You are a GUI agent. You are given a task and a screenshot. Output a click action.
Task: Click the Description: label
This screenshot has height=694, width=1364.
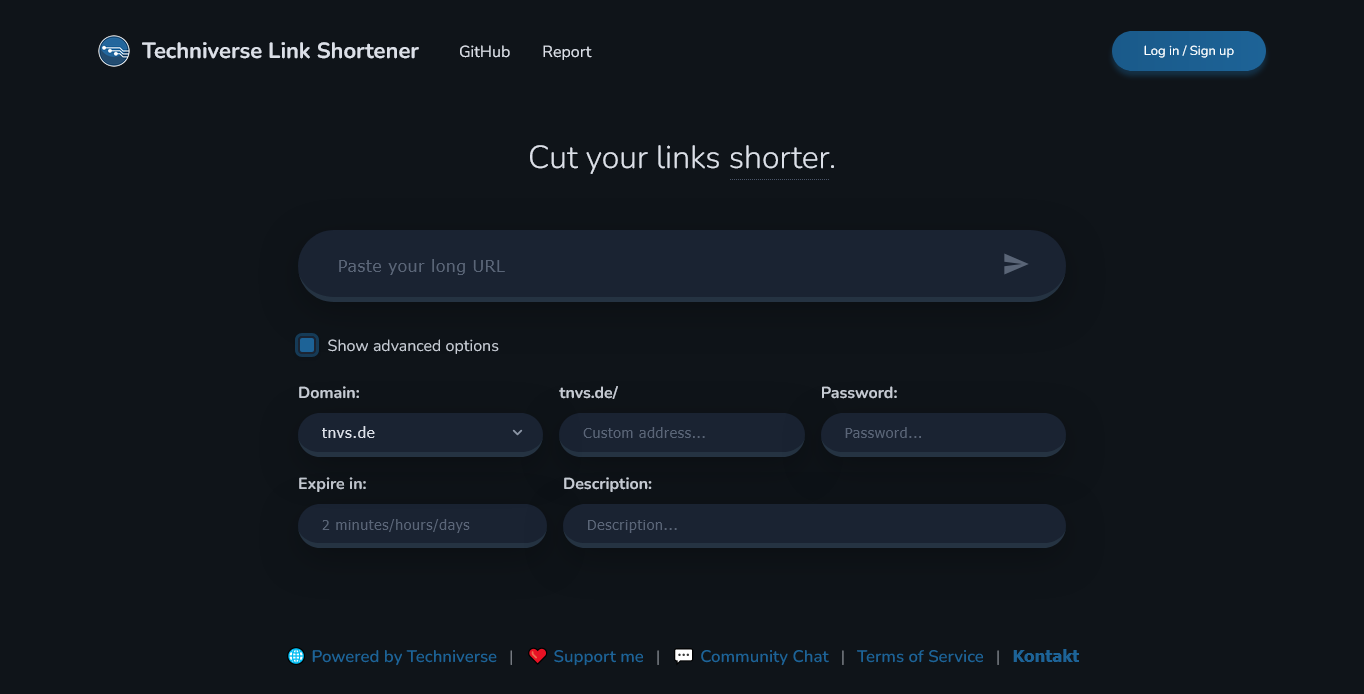click(607, 484)
